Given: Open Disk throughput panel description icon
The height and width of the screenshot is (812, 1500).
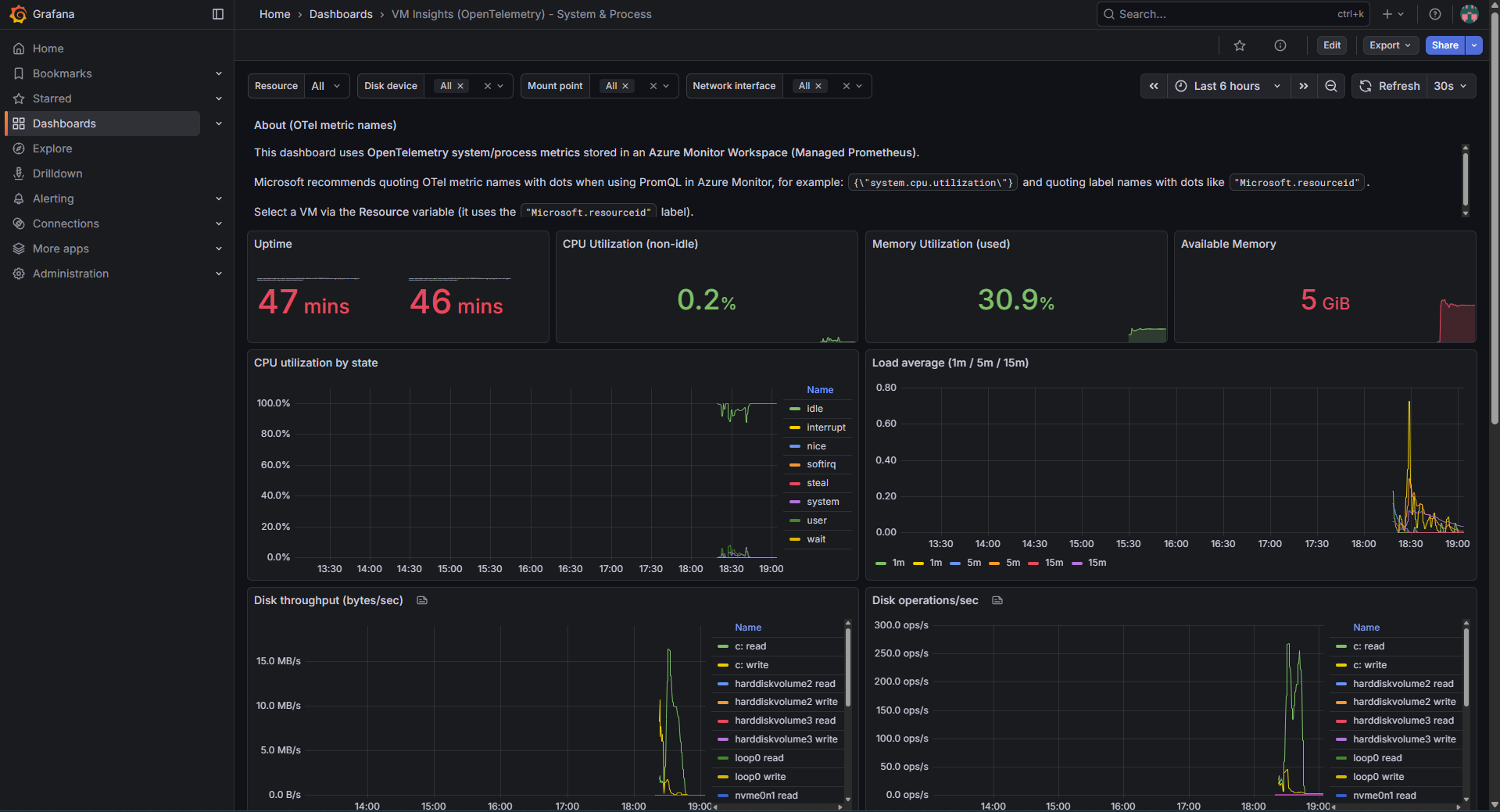Looking at the screenshot, I should pos(422,600).
